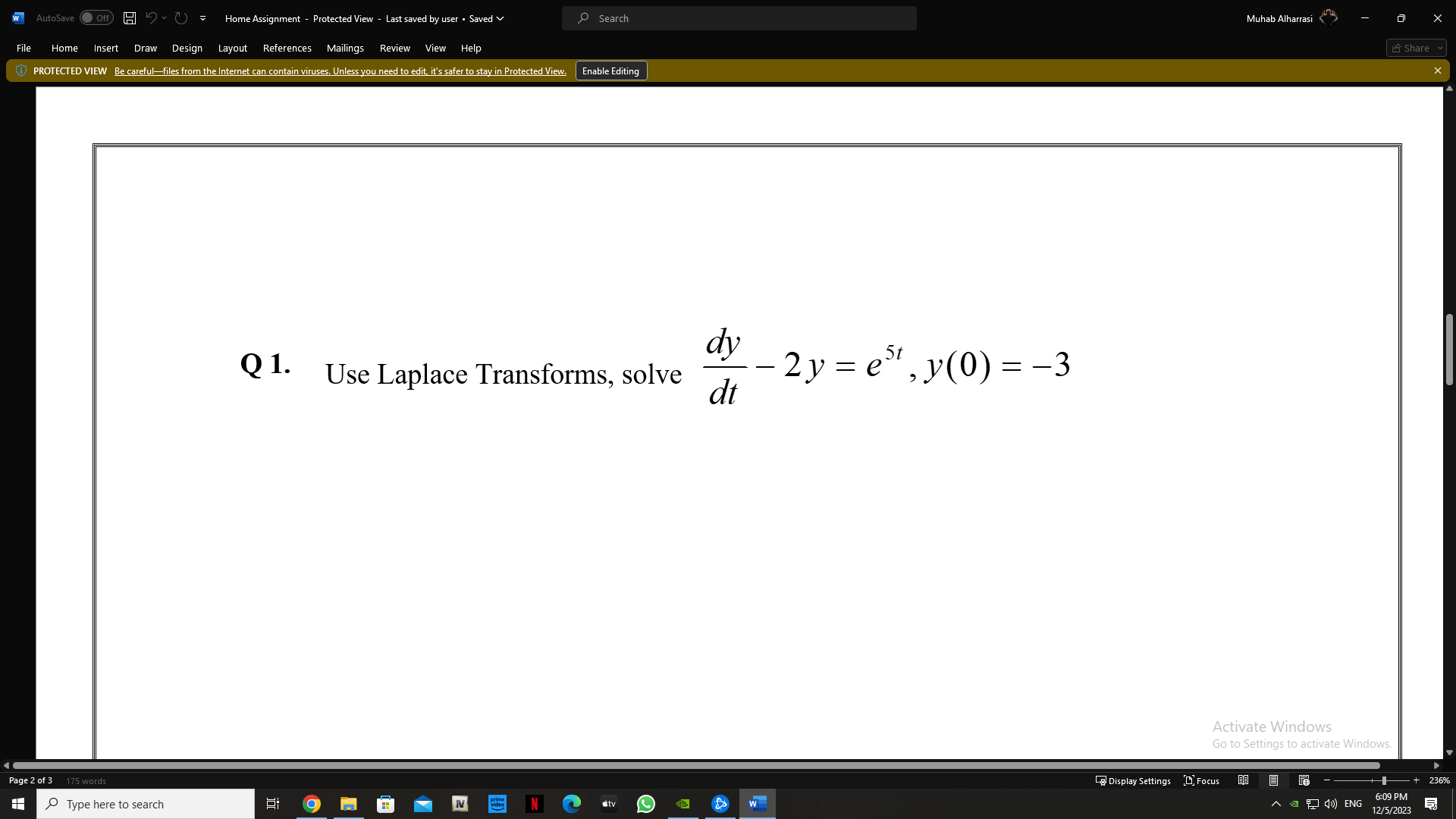The image size is (1456, 819).
Task: Enable Focus mode from the status bar
Action: pos(1201,780)
